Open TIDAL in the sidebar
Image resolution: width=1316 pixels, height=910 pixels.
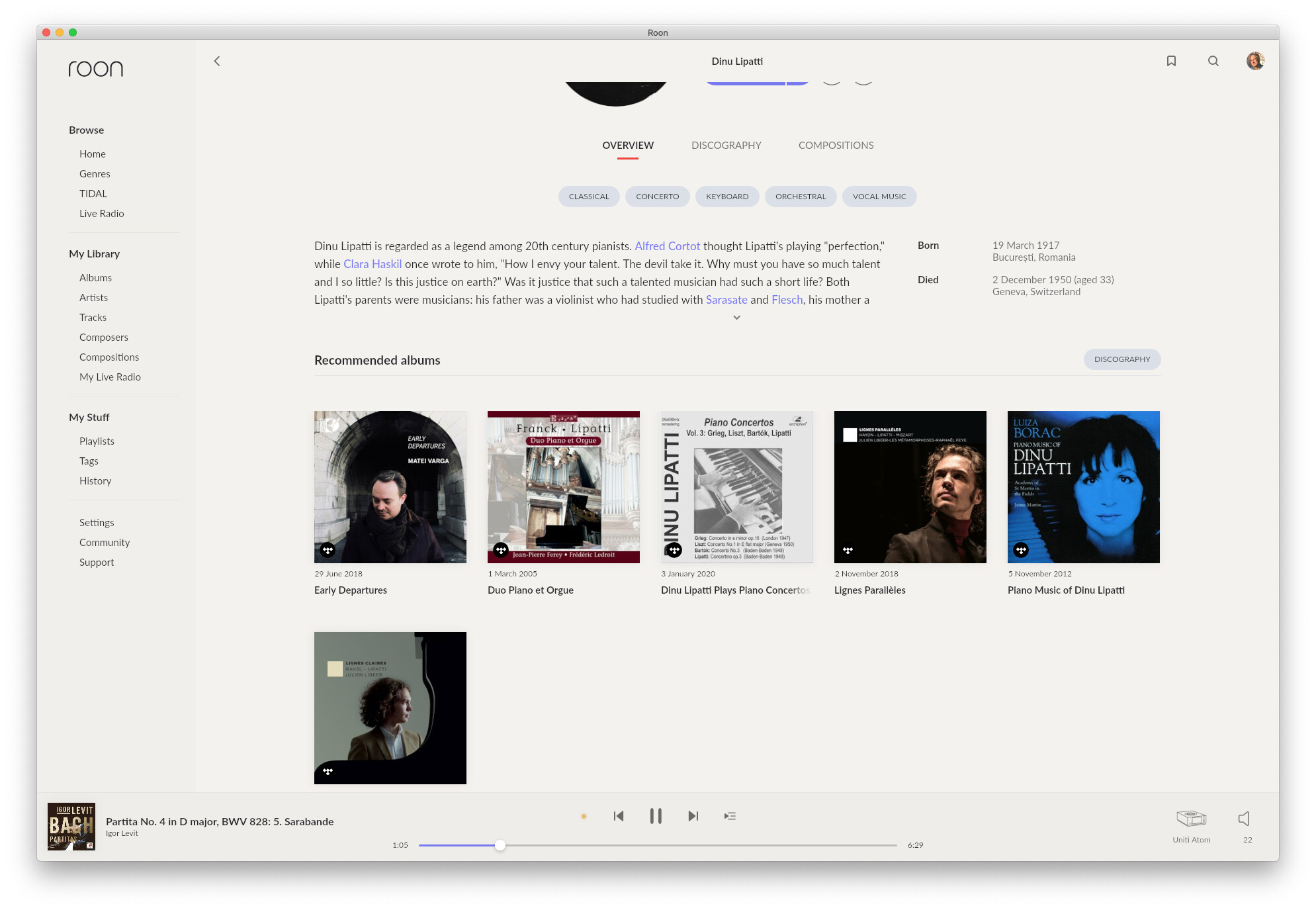point(93,194)
